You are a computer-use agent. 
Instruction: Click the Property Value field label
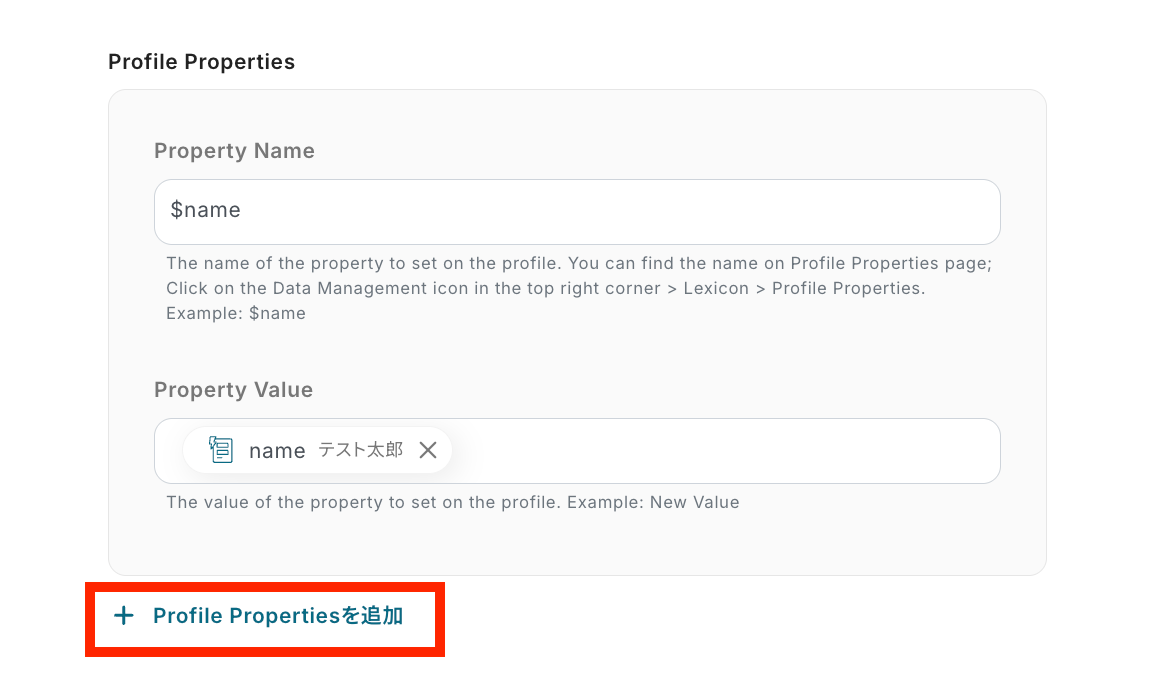coord(233,390)
